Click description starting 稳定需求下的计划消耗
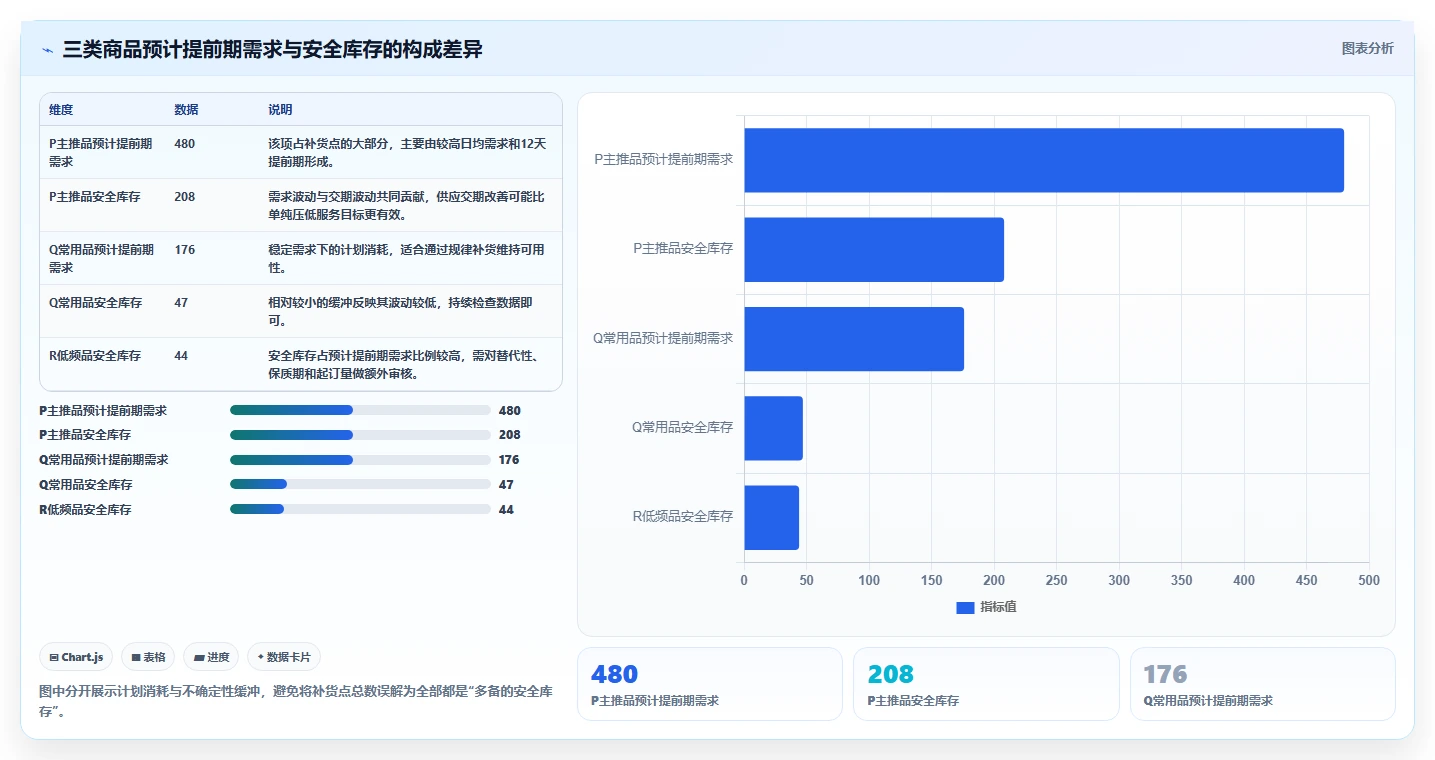 pyautogui.click(x=407, y=258)
